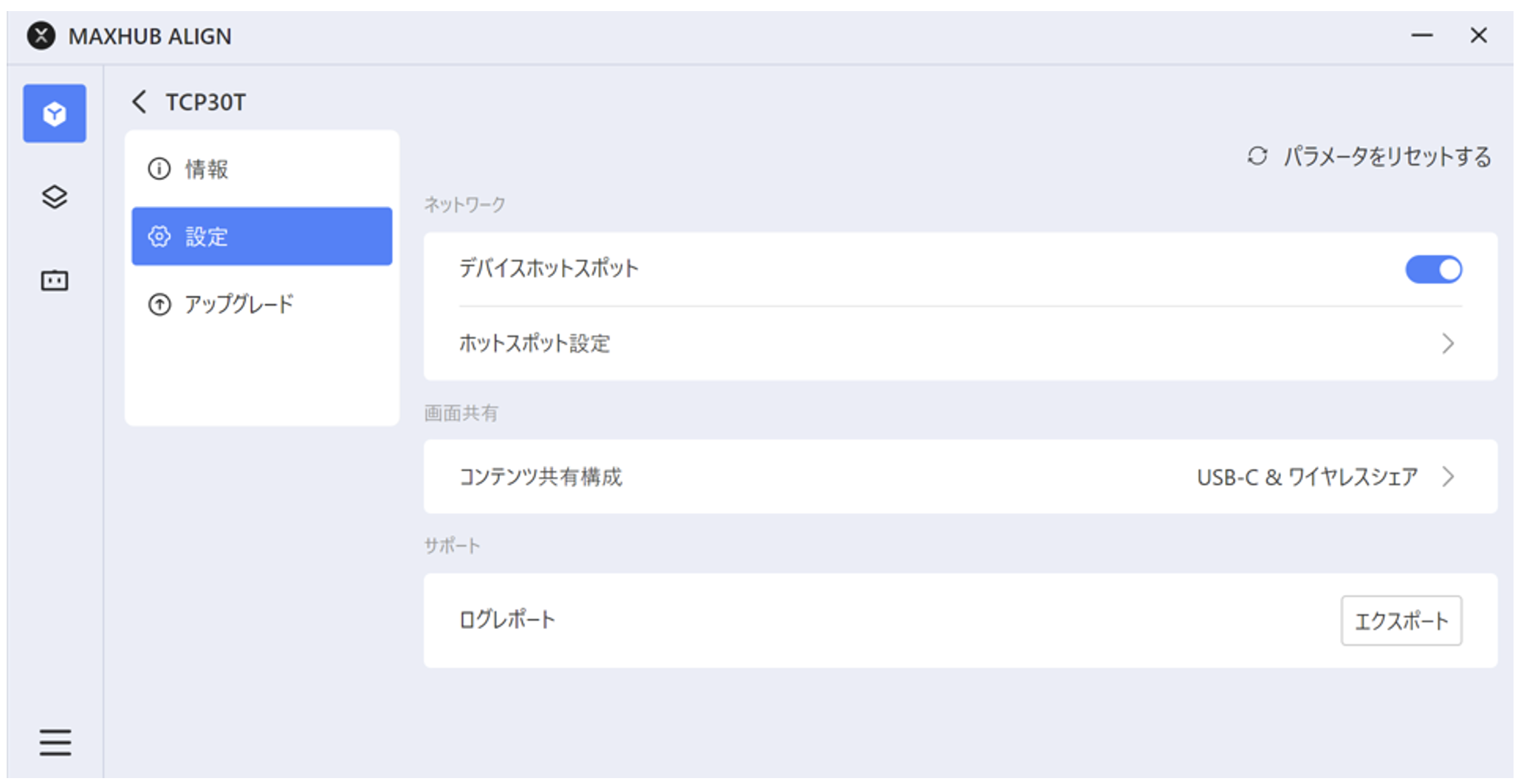Select the 設定 tab
The height and width of the screenshot is (784, 1518).
tap(207, 237)
